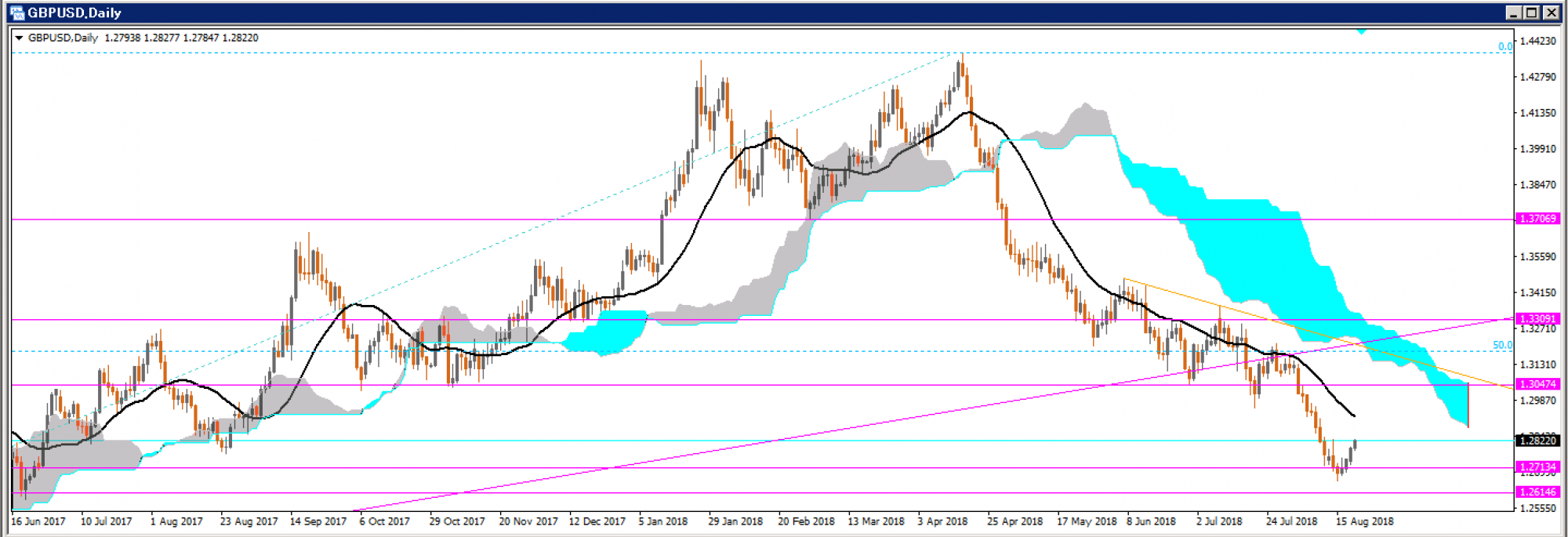Click the 25 Apr 2018 date label

1015,521
